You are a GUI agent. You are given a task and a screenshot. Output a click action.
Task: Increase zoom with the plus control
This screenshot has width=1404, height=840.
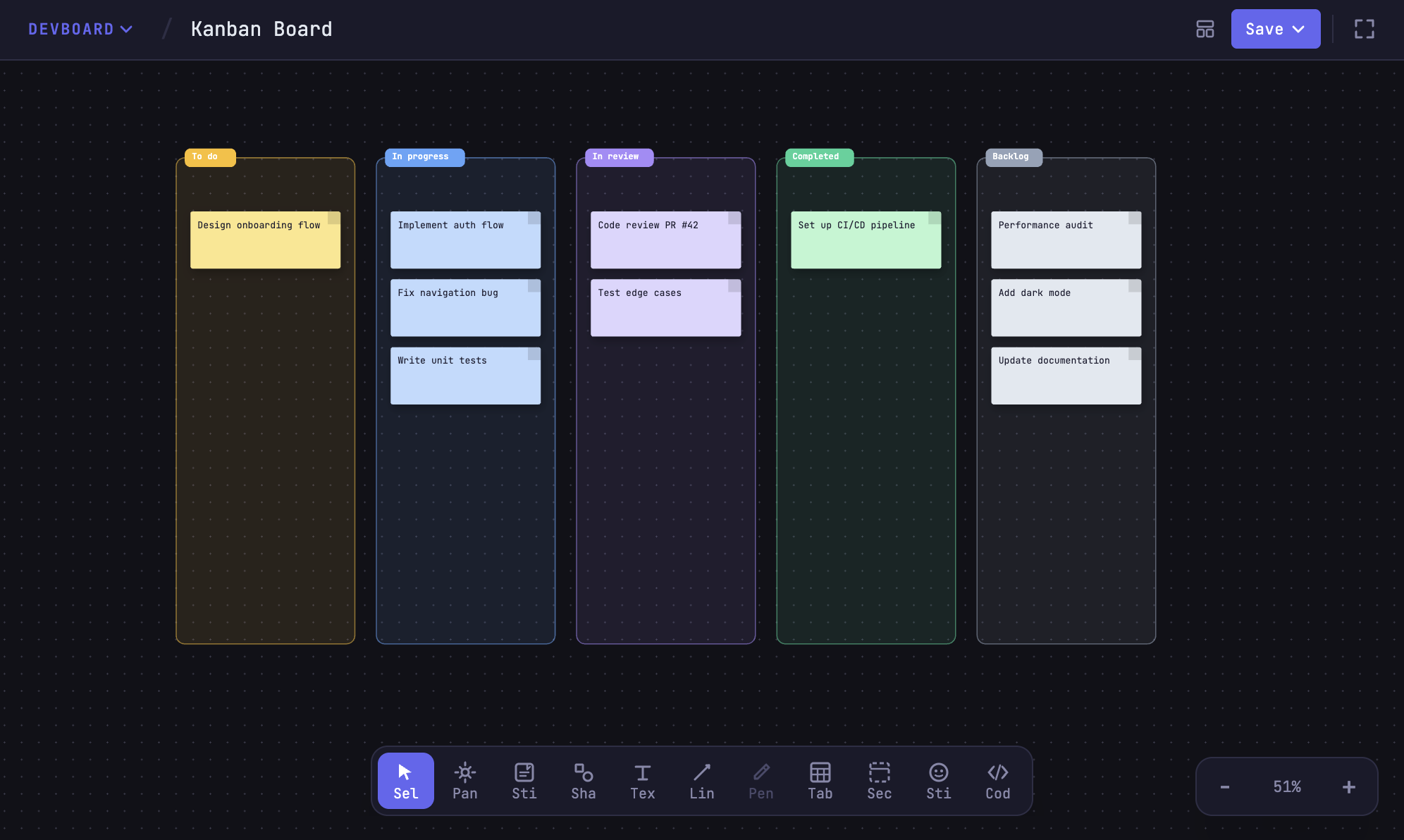pyautogui.click(x=1348, y=786)
